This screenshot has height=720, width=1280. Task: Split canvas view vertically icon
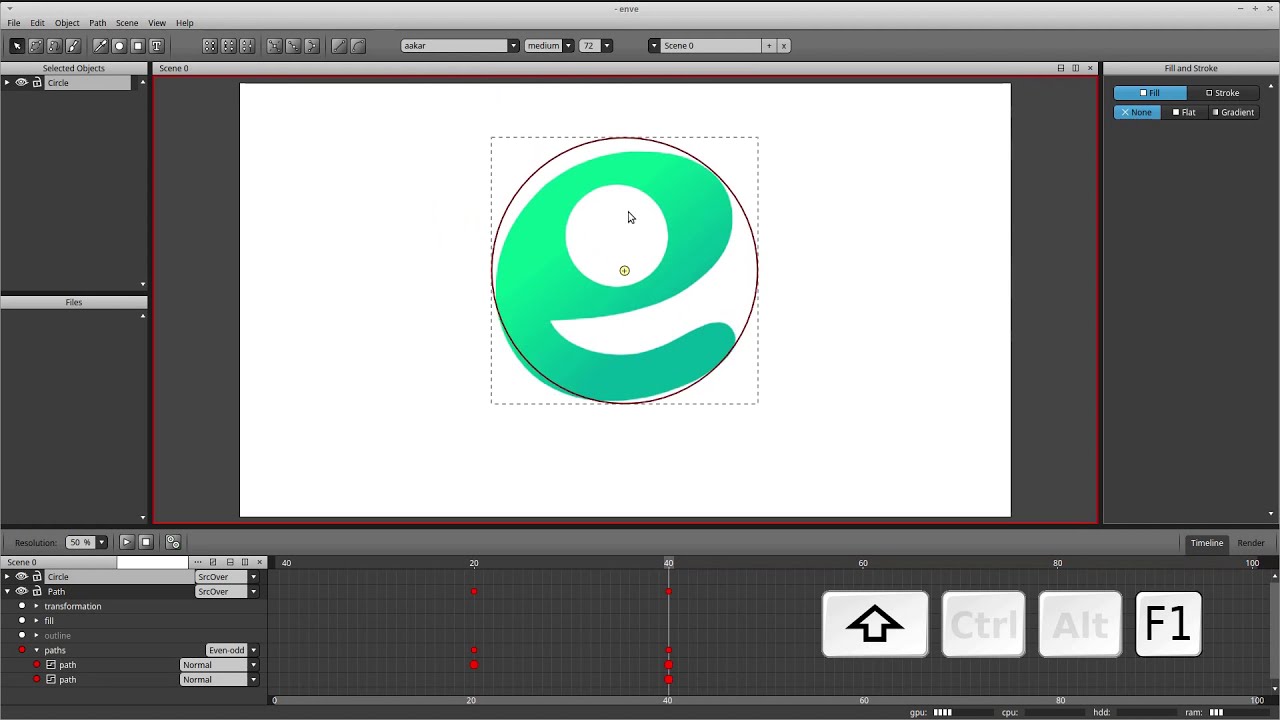1060,68
